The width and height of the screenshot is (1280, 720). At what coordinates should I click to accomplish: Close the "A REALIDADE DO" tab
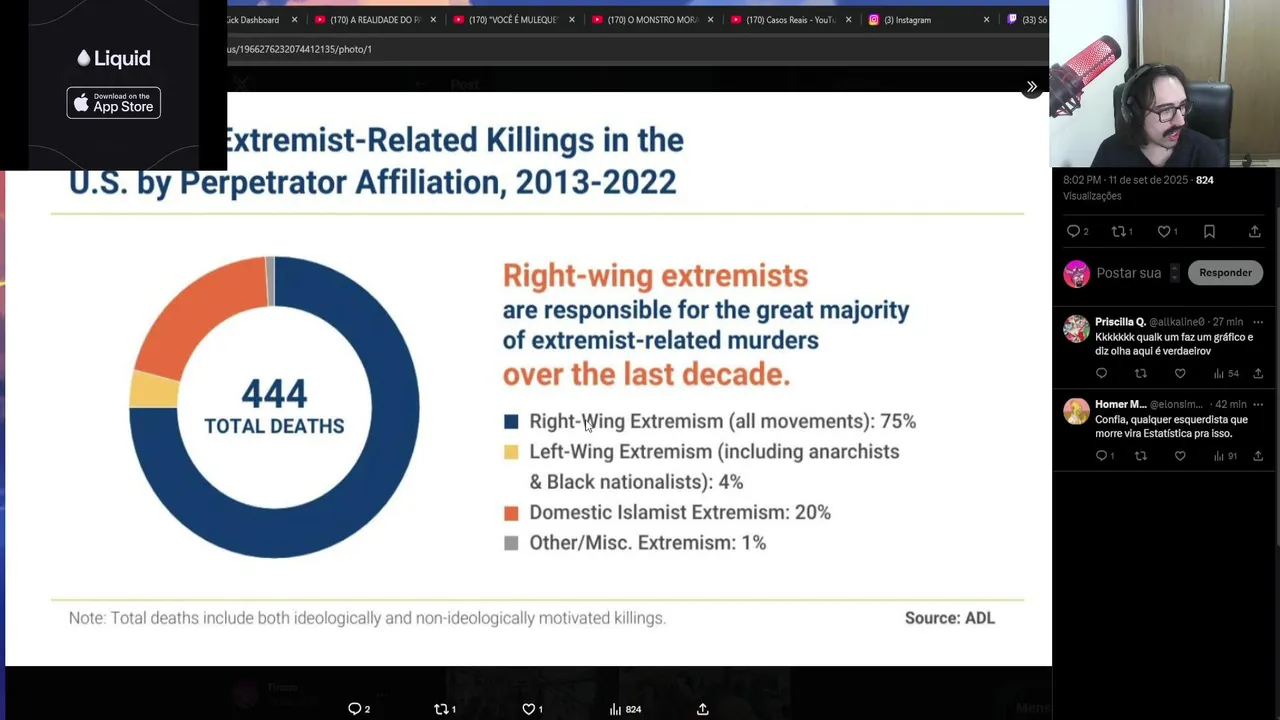point(433,20)
